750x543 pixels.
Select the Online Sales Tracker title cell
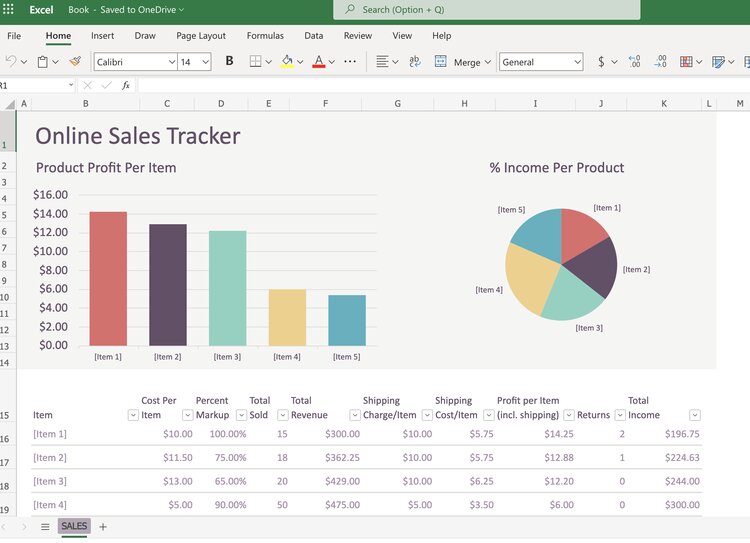click(x=138, y=136)
